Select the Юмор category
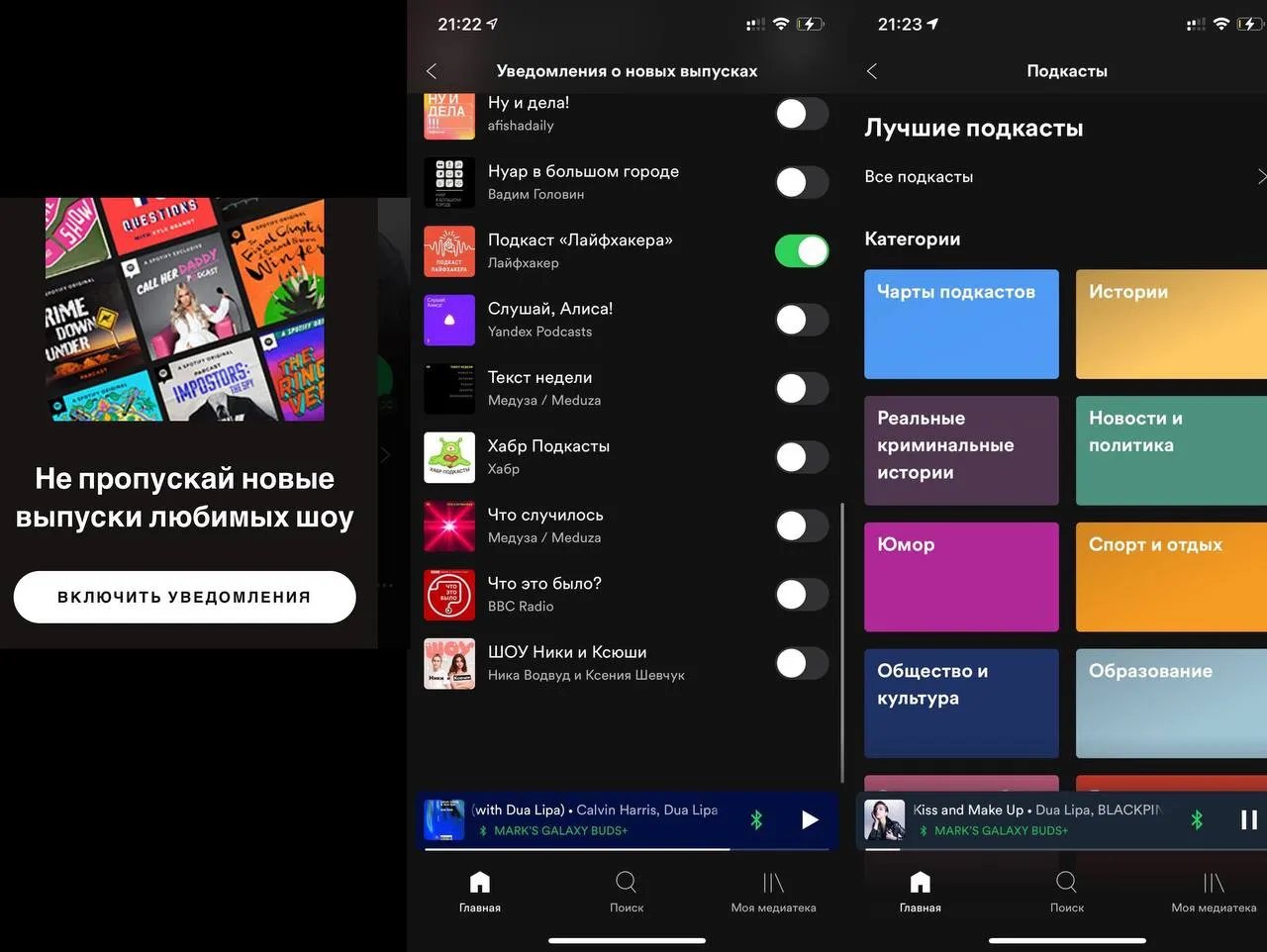The image size is (1267, 952). click(x=962, y=577)
